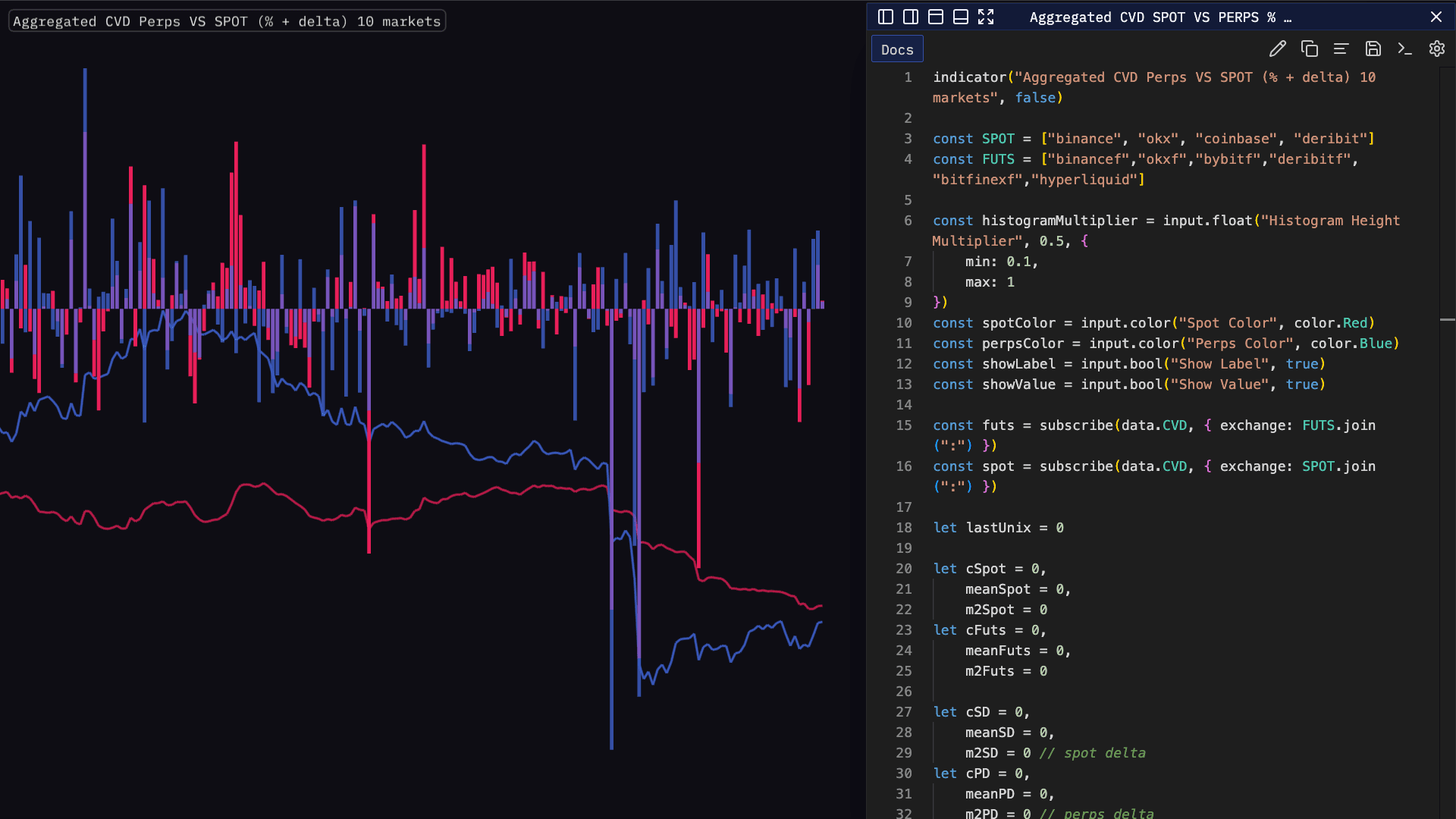This screenshot has height=819, width=1456.
Task: Open editor settings gear
Action: [x=1436, y=49]
